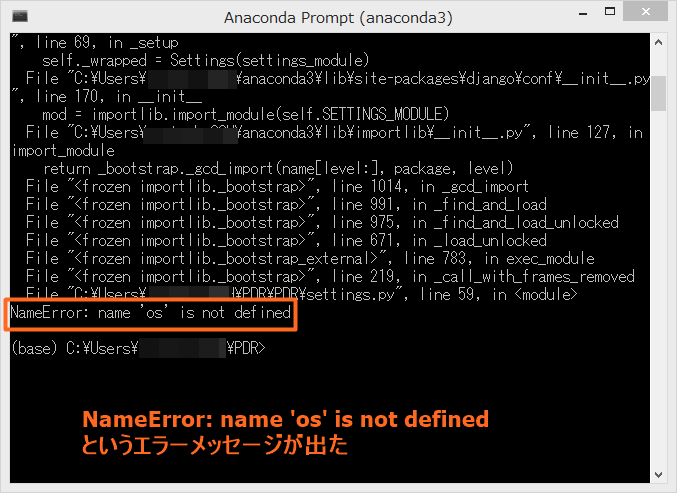677x493 pixels.
Task: Click the traceback line 783 in exec_module
Action: tap(310, 259)
